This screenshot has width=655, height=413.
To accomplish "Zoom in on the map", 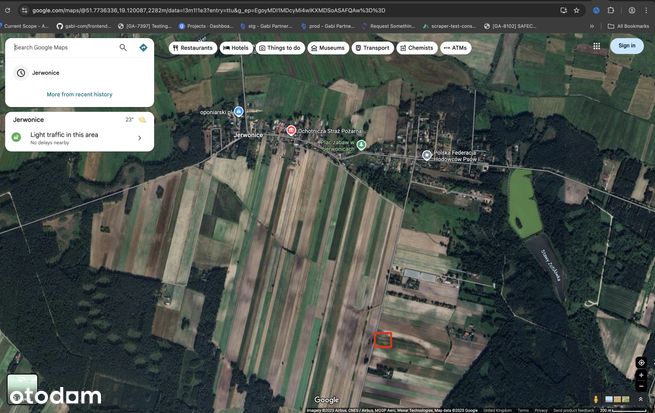I will pyautogui.click(x=641, y=375).
